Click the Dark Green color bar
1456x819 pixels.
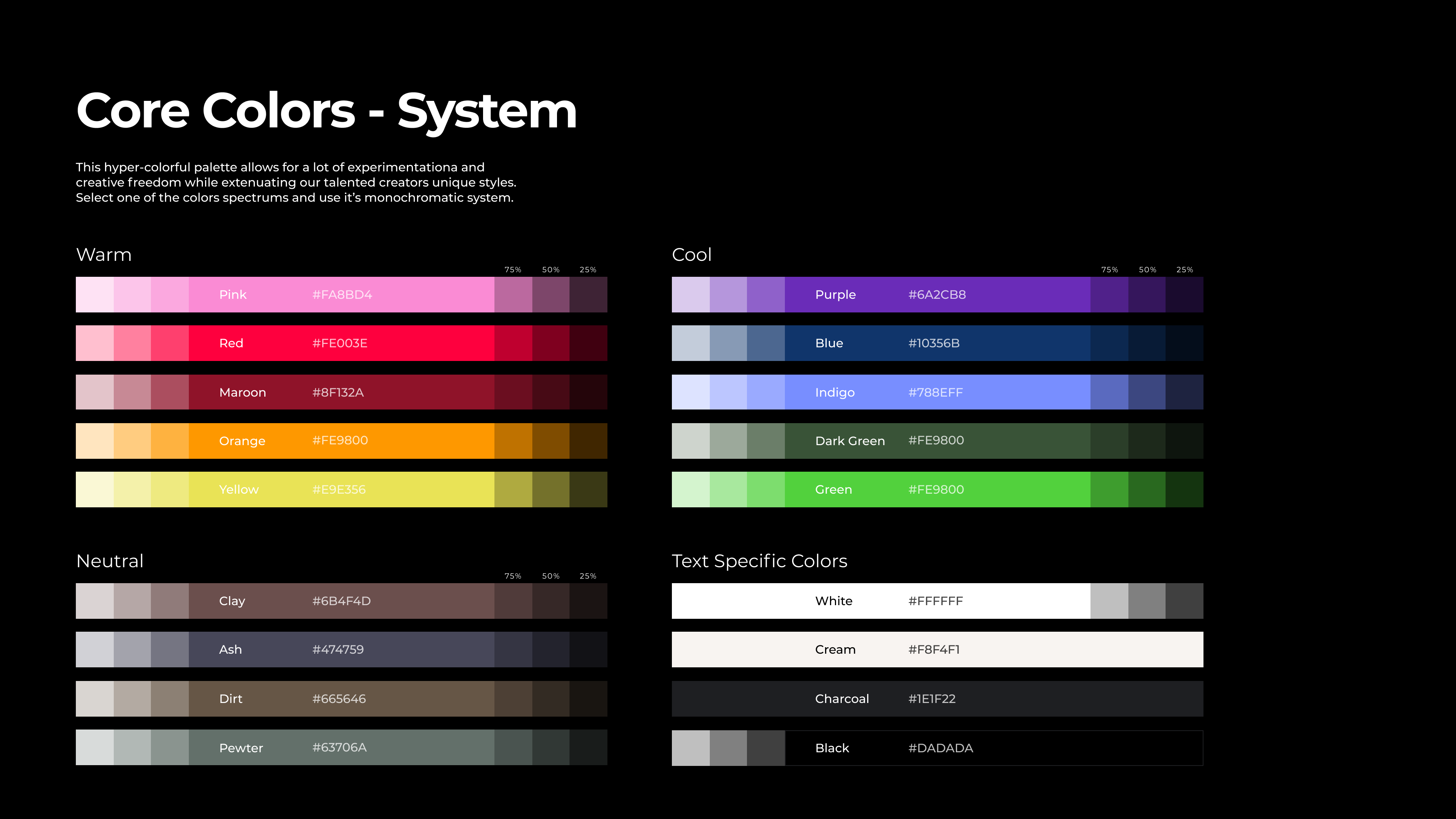pos(937,441)
